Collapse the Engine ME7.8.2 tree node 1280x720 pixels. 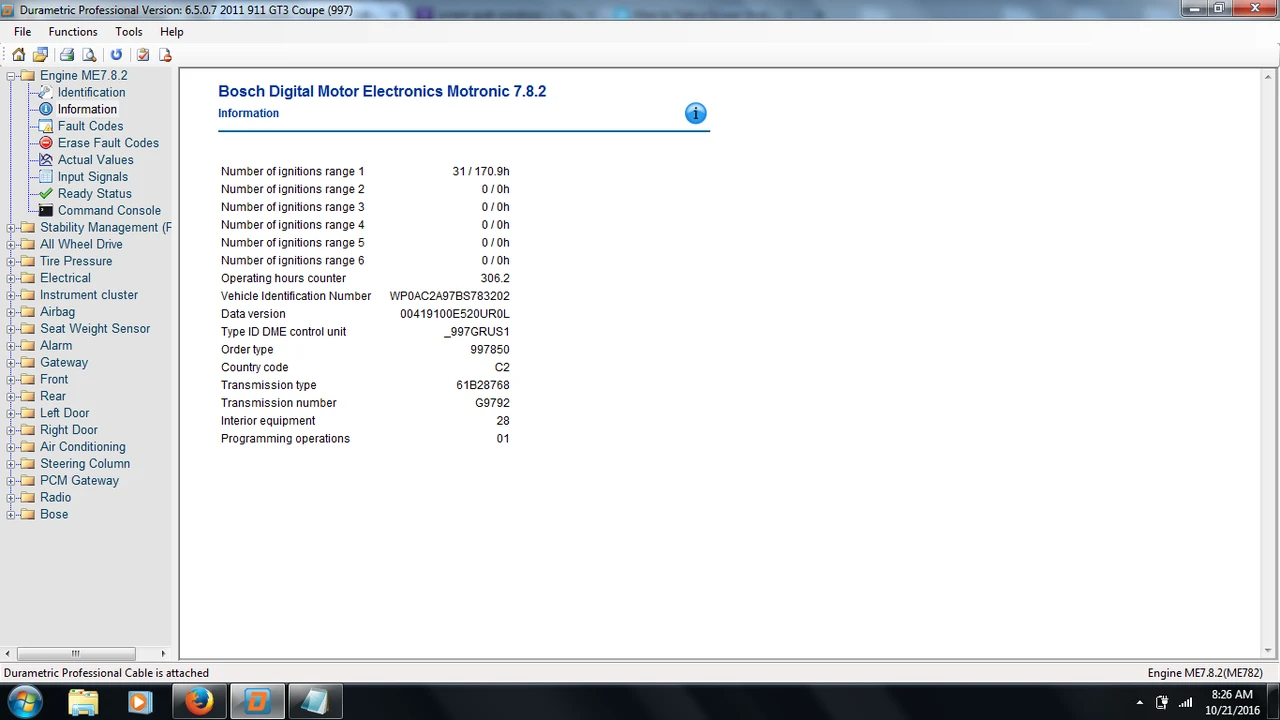coord(11,76)
